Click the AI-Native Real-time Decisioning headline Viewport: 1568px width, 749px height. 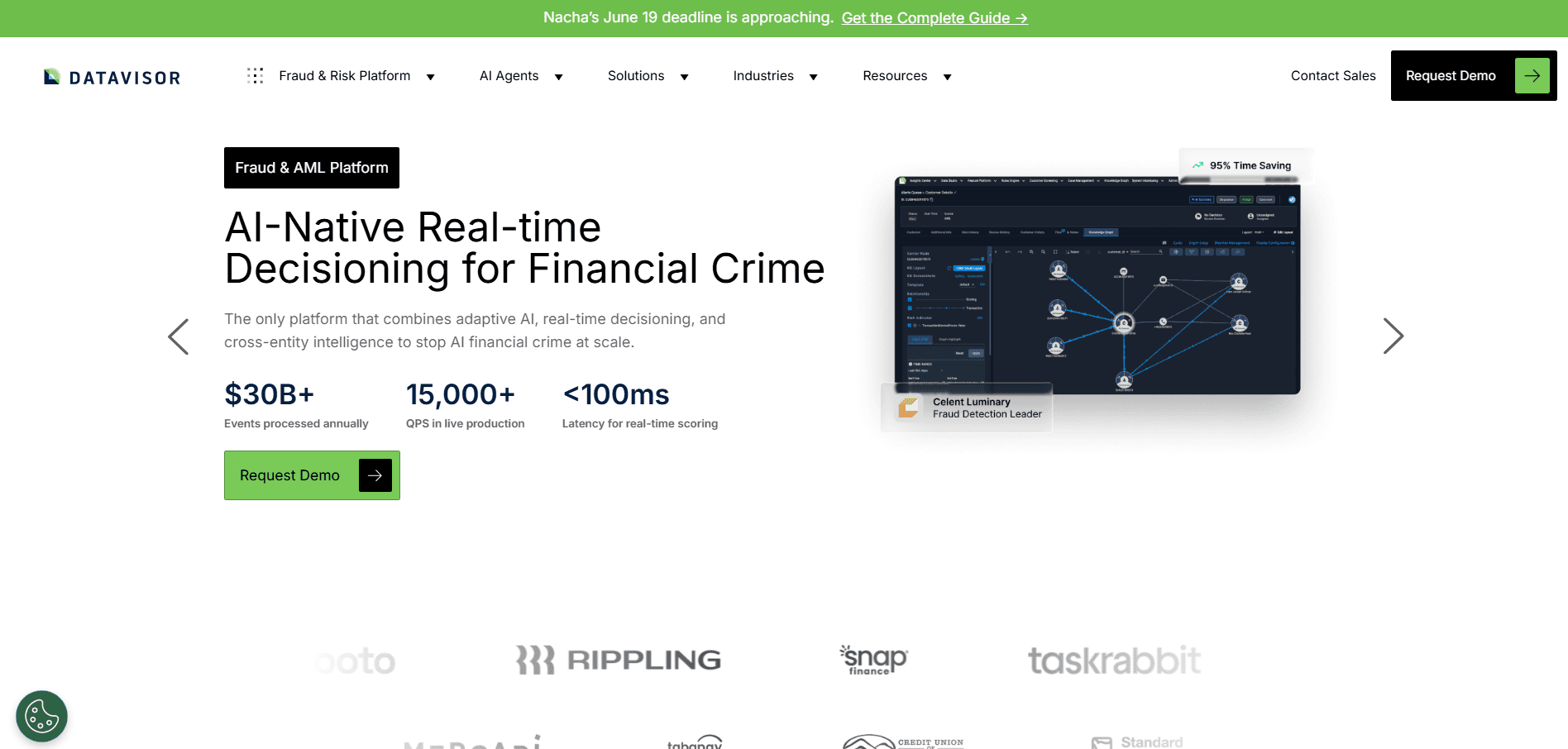pos(524,248)
